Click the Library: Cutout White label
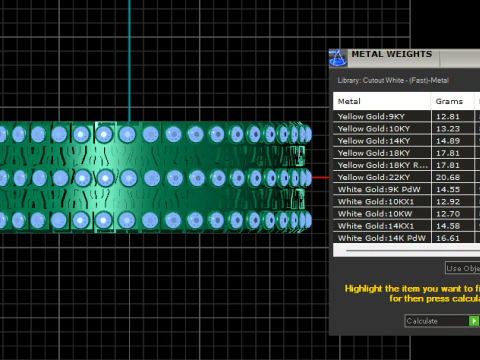This screenshot has width=480, height=360. 393,80
